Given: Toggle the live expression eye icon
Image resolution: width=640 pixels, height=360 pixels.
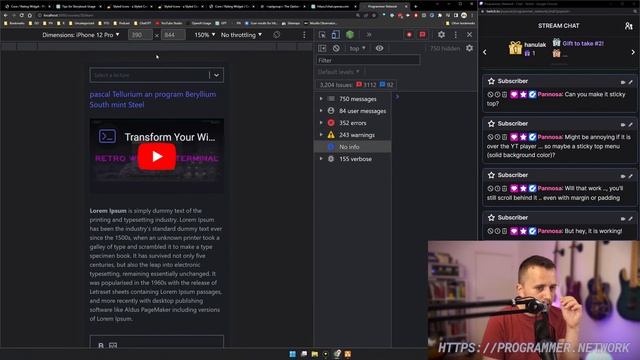Looking at the screenshot, I should [379, 49].
